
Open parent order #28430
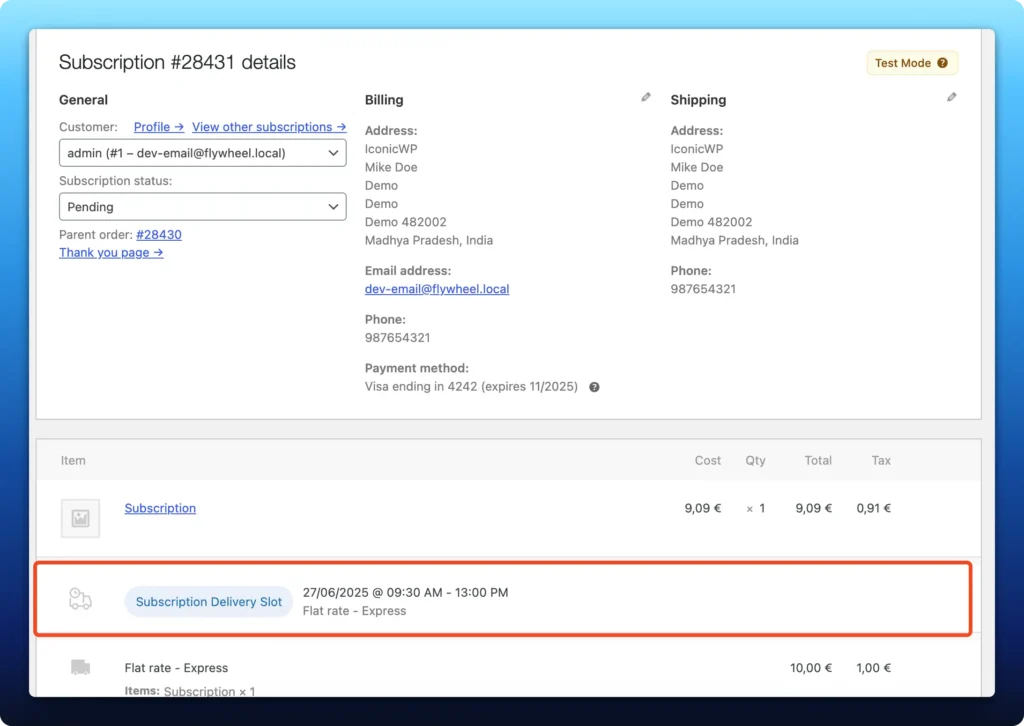(x=159, y=235)
